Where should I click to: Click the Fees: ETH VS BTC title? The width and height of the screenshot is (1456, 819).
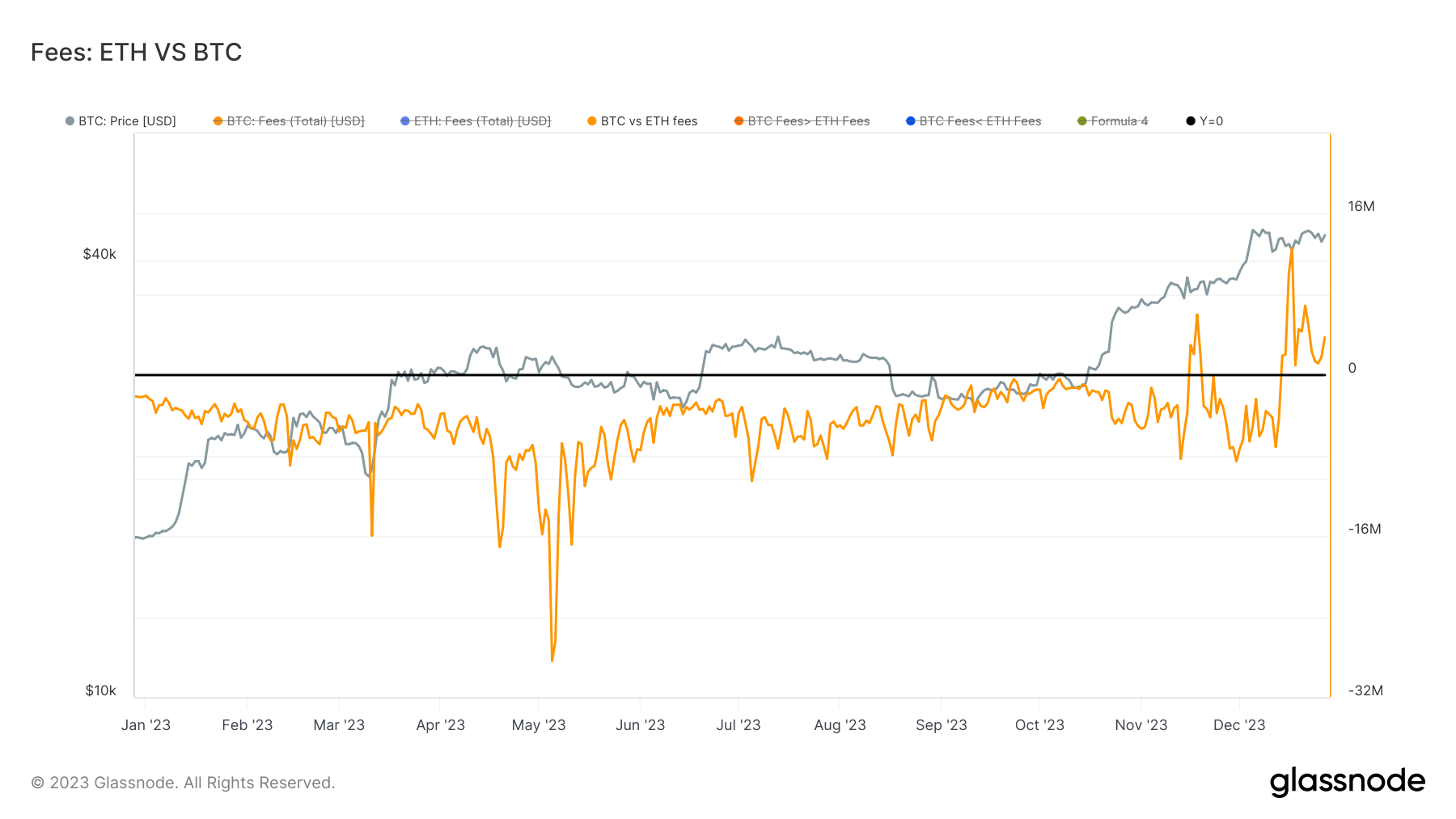136,52
